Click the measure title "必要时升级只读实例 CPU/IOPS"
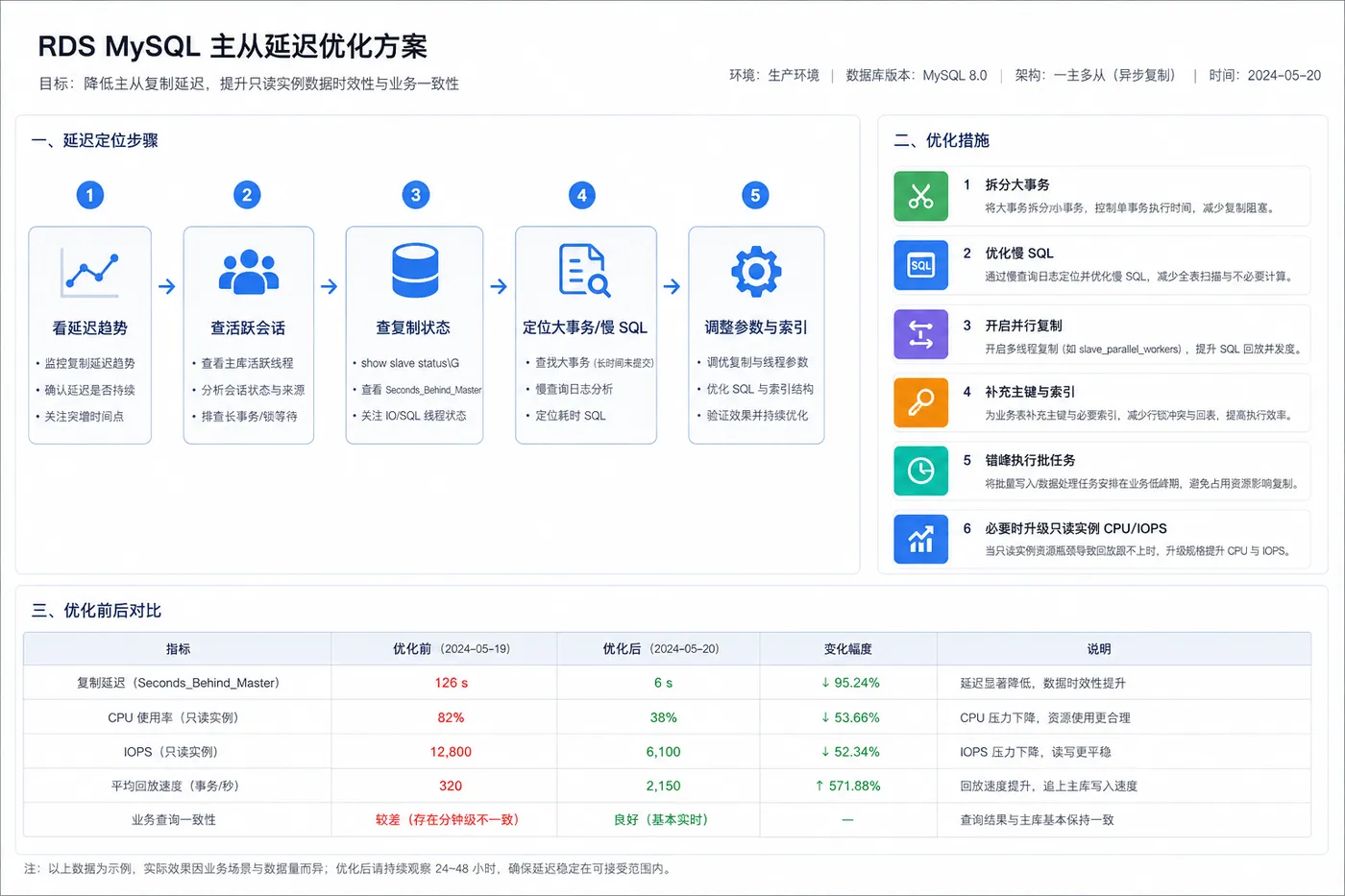The height and width of the screenshot is (896, 1345). (1076, 528)
